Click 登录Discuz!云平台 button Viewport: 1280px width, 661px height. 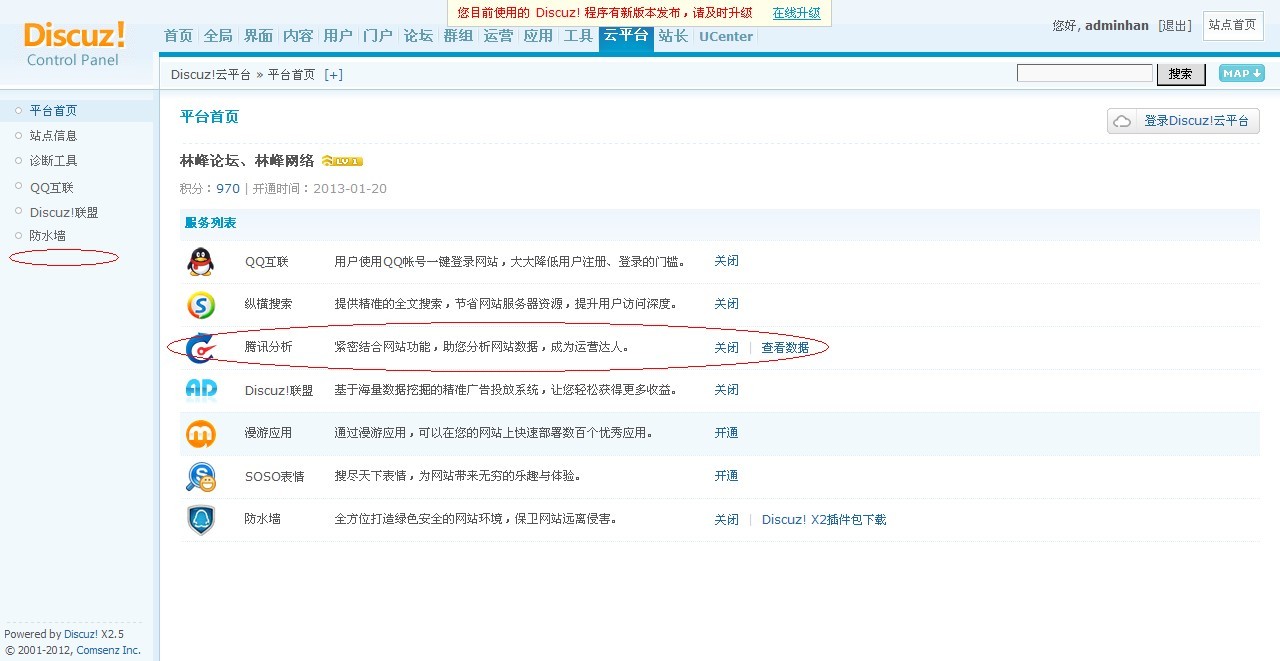[x=1183, y=121]
